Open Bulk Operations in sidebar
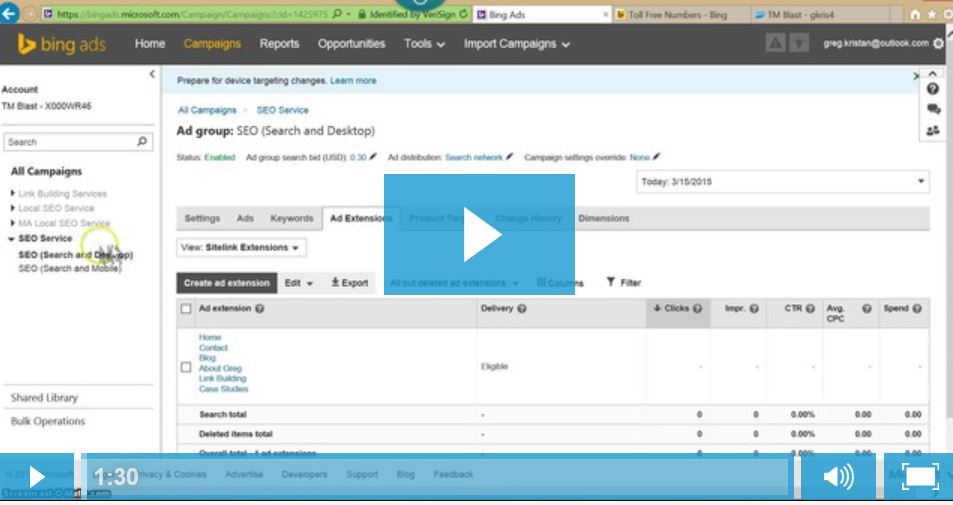 (48, 421)
